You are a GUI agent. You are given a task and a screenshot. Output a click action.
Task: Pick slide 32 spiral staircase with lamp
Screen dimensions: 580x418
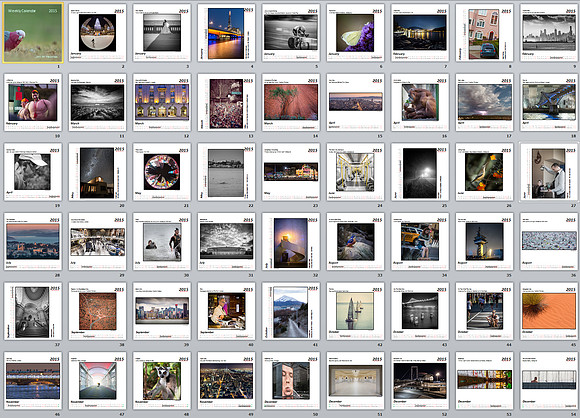[291, 242]
